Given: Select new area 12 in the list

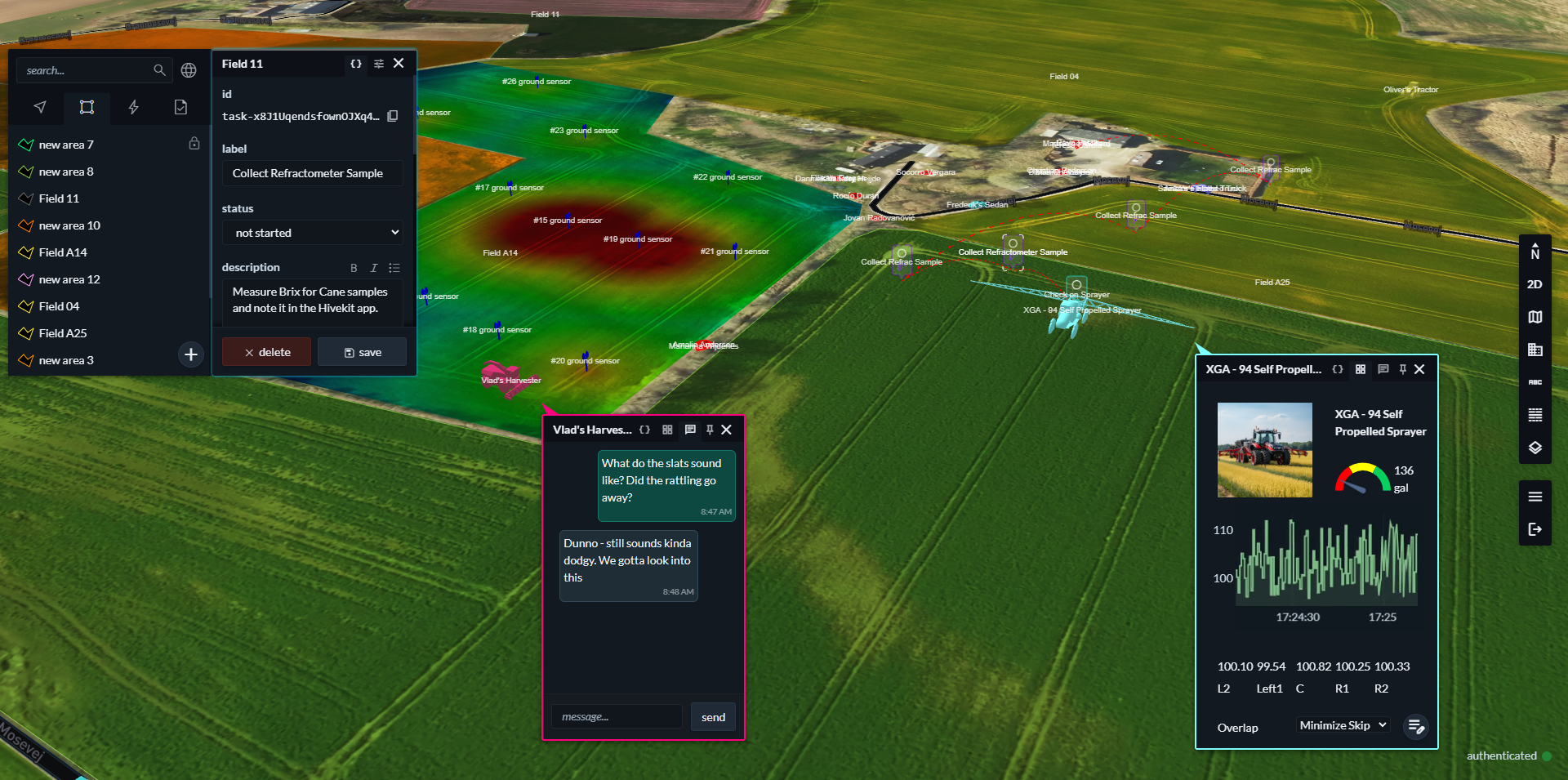Looking at the screenshot, I should pos(69,279).
